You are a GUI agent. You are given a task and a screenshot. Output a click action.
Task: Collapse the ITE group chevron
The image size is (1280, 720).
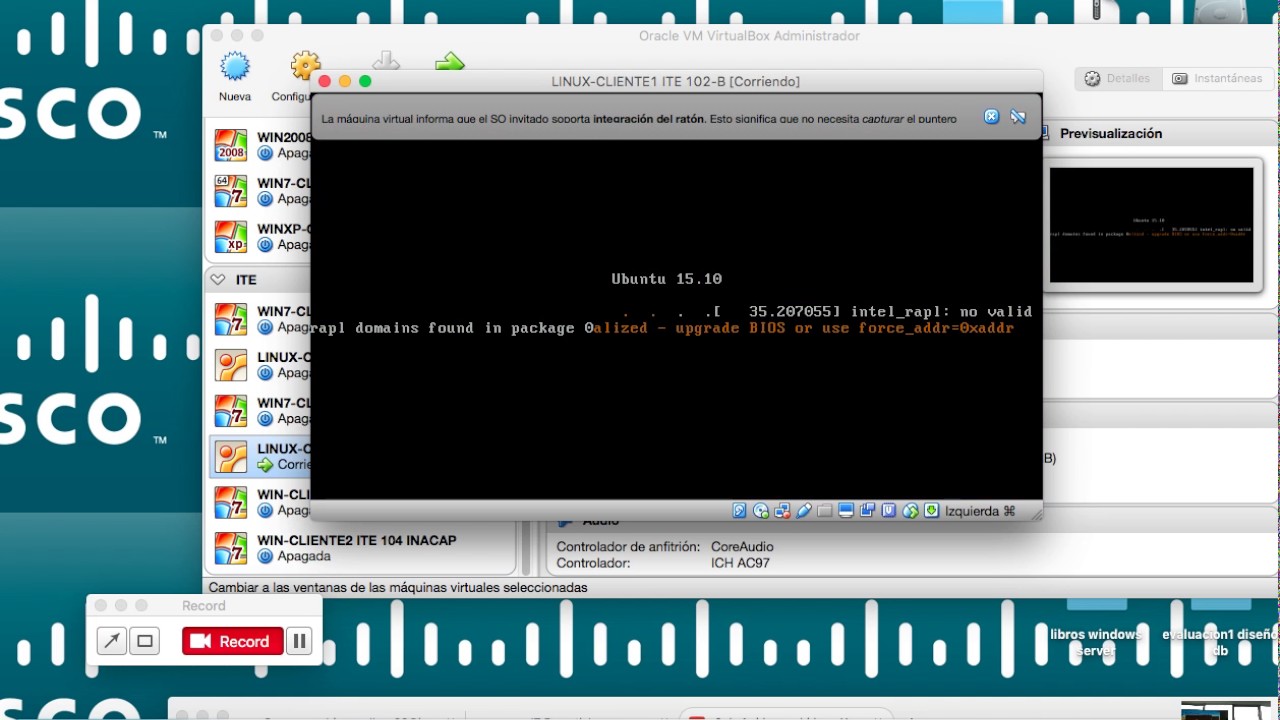[218, 280]
